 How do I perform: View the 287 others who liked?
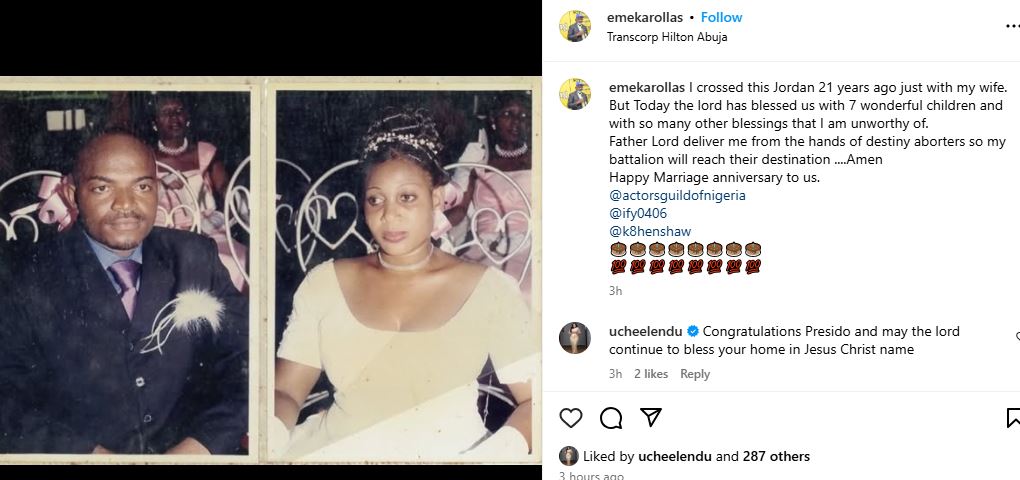[x=776, y=456]
